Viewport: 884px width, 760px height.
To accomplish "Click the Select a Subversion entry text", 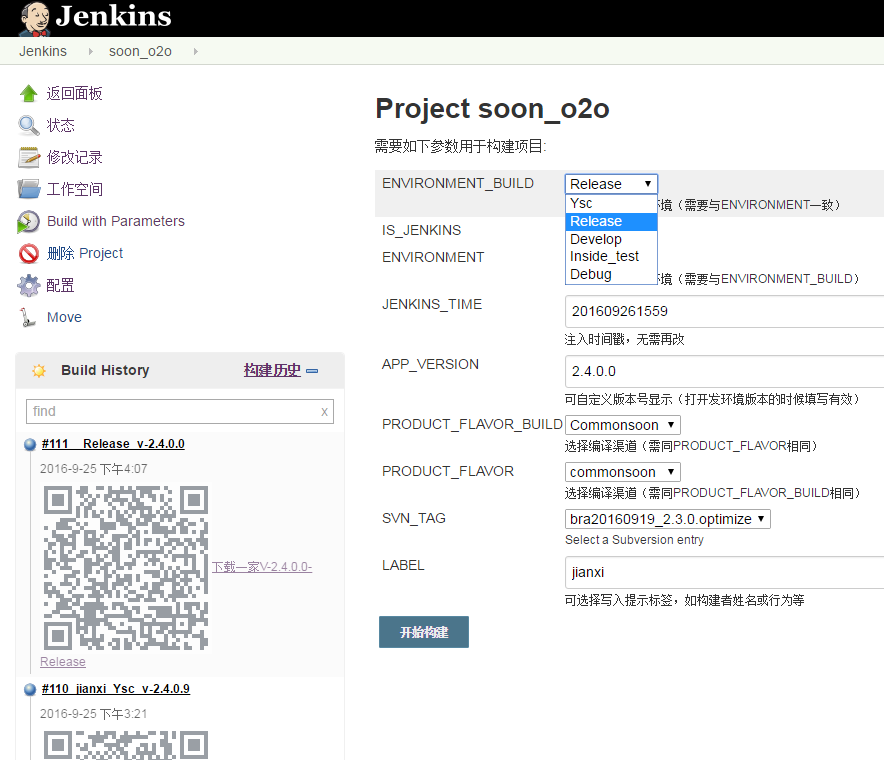I will [x=634, y=540].
